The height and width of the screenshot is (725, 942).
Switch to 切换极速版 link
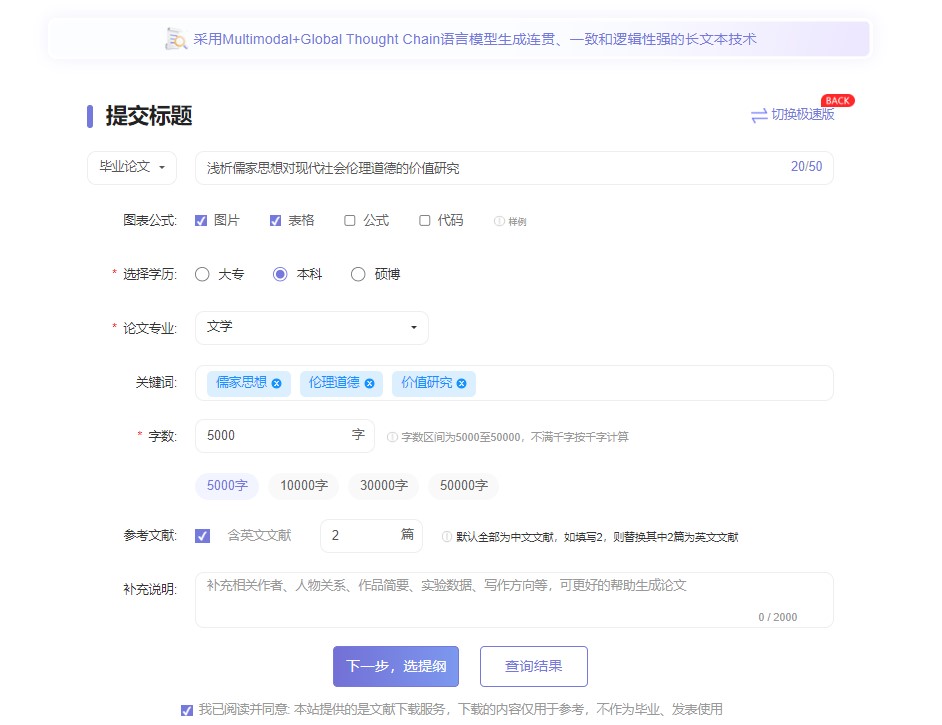802,115
